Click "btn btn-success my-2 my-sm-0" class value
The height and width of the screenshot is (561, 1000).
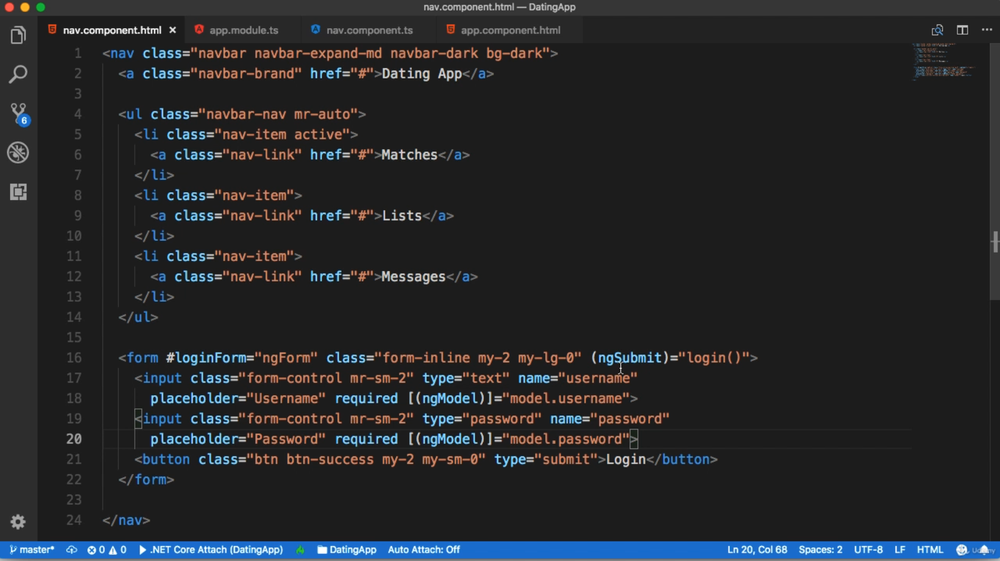click(365, 460)
